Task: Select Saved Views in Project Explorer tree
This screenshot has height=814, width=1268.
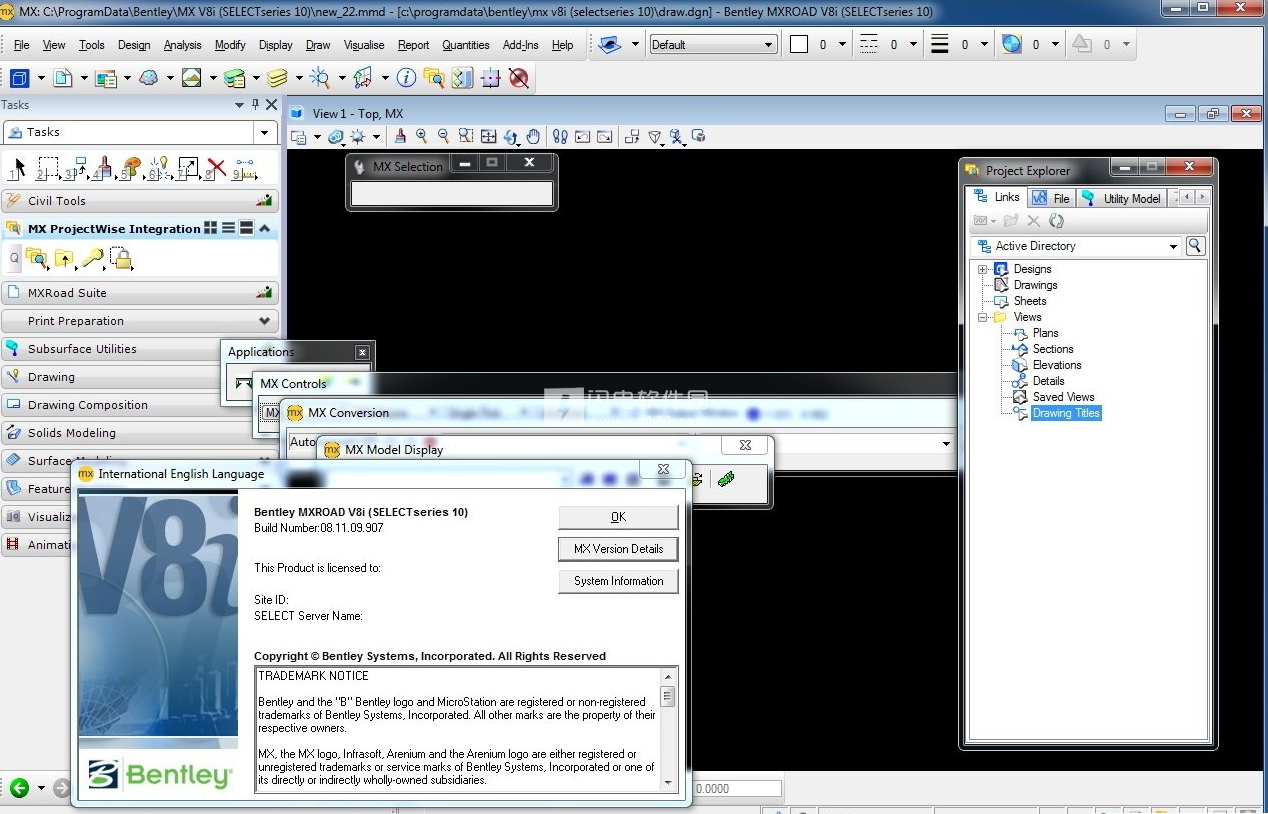Action: [1064, 397]
